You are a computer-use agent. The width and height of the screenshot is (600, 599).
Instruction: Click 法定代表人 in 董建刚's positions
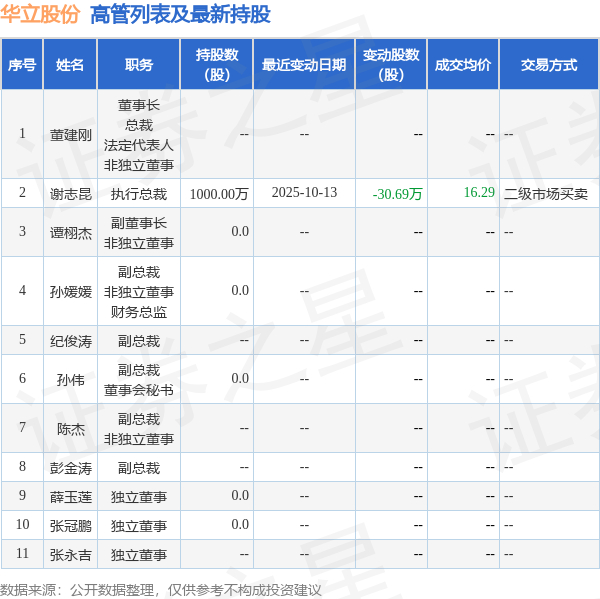point(139,145)
